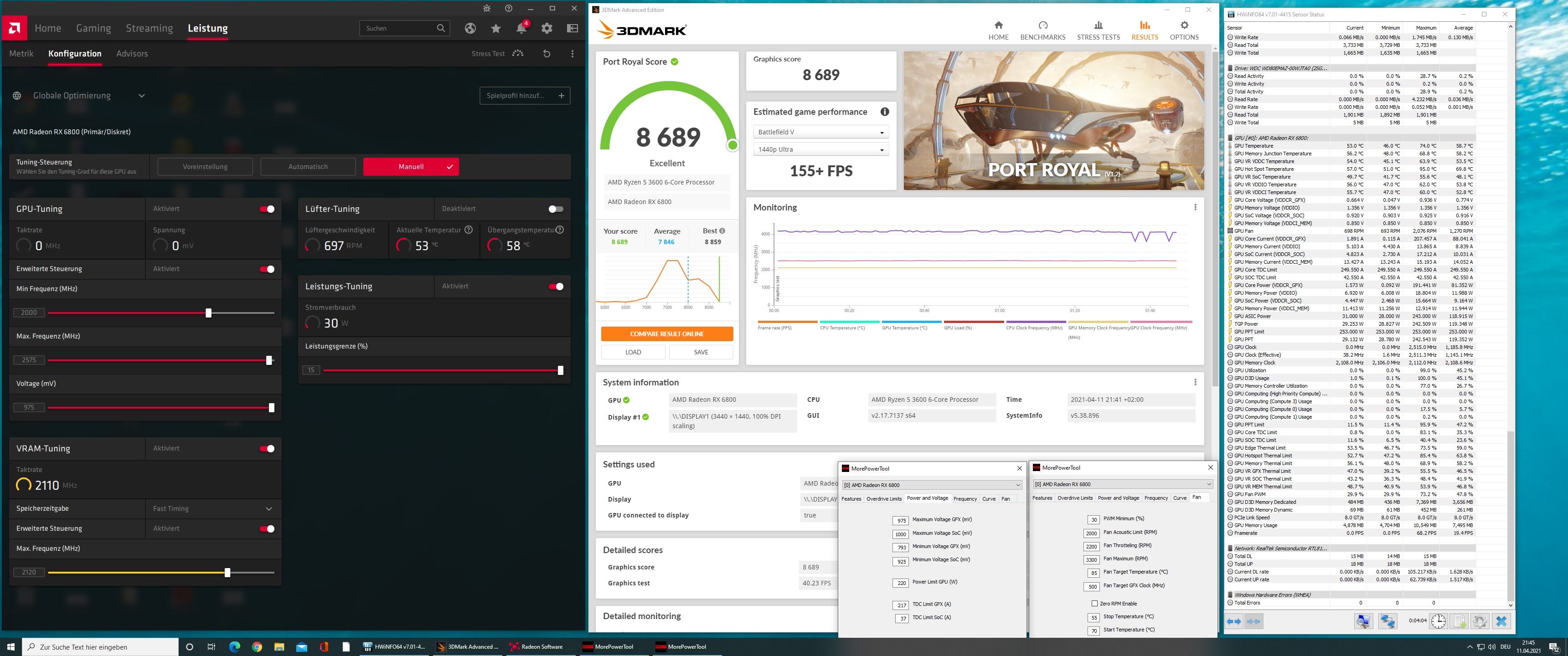Click the SAVE button in 3DMark

(x=701, y=352)
